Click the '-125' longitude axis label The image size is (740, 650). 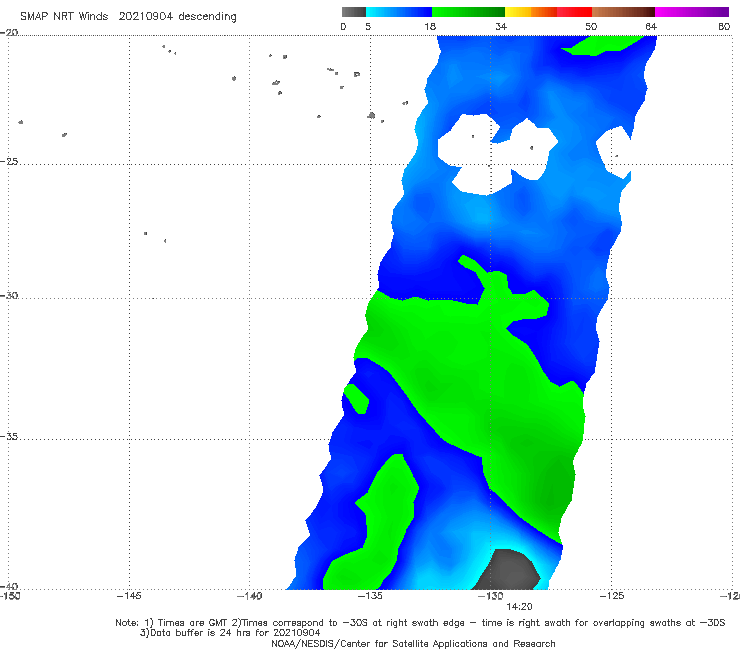point(612,596)
